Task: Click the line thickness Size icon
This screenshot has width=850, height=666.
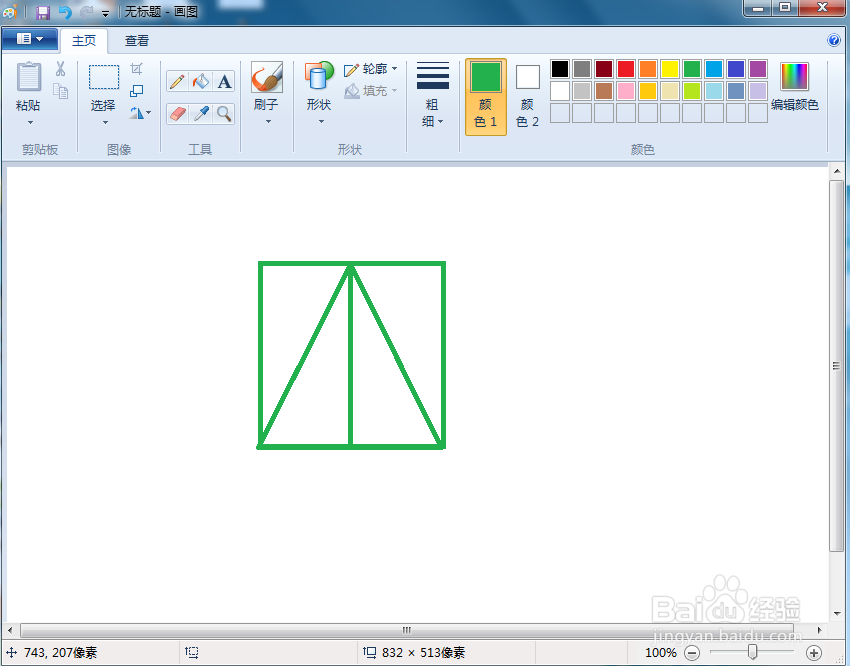Action: [x=433, y=75]
